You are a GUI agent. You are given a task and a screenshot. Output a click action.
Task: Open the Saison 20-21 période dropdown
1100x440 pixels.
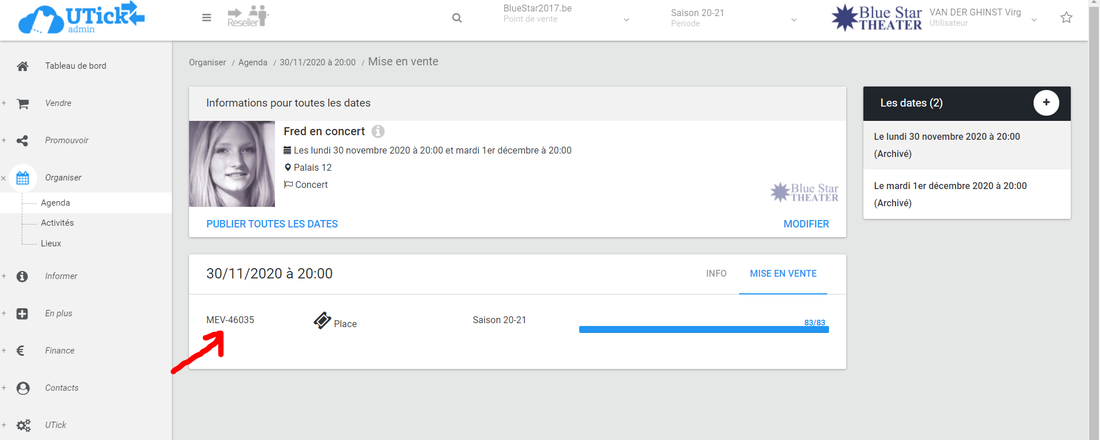(x=734, y=18)
